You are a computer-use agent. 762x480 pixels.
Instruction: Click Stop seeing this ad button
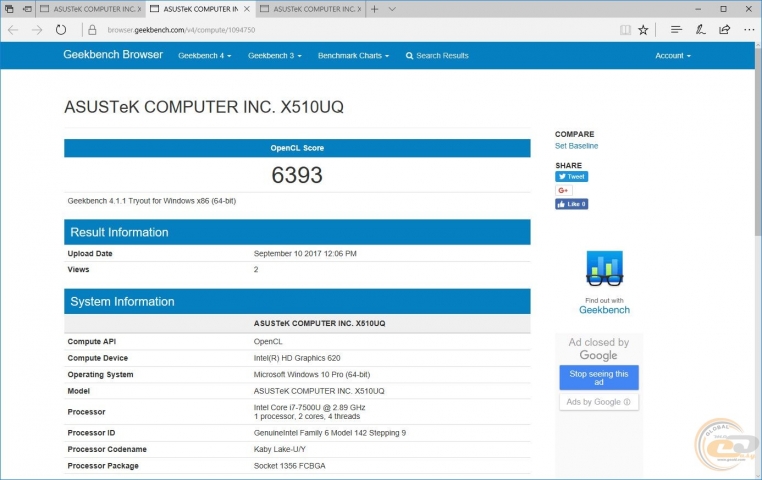[599, 377]
